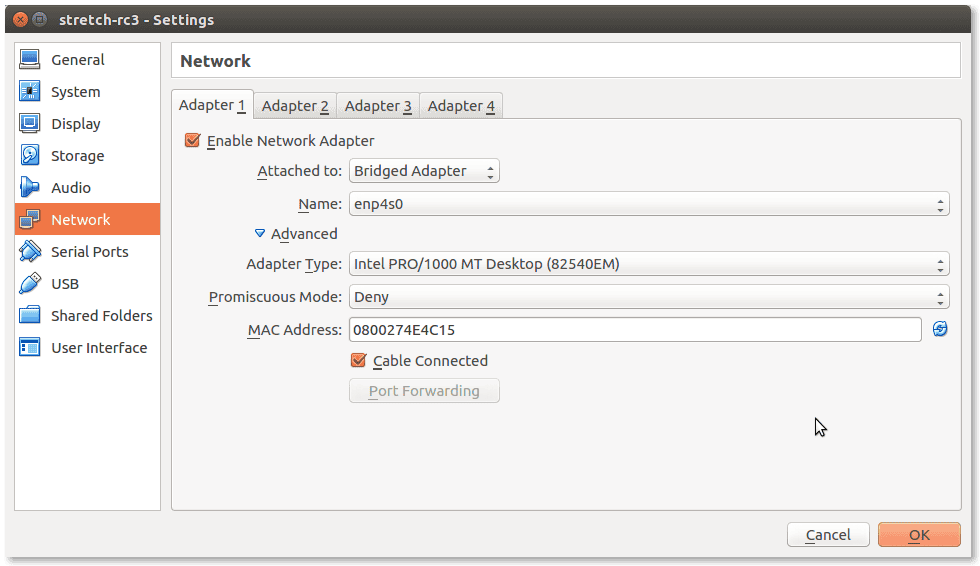The height and width of the screenshot is (566, 980).
Task: Open the User Interface icon
Action: 29,347
